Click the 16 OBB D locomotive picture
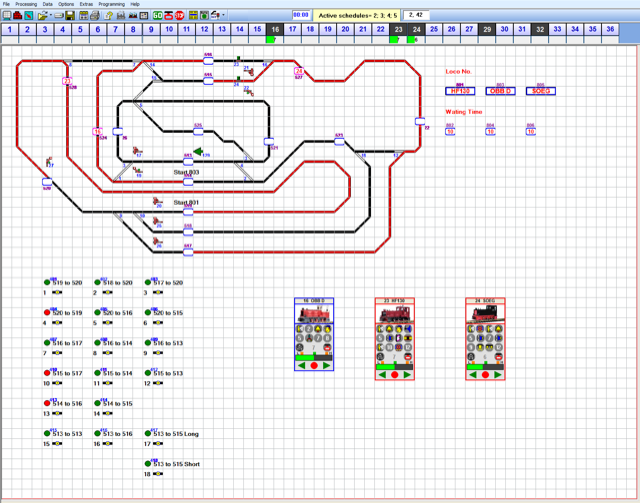The height and width of the screenshot is (503, 640). [315, 317]
